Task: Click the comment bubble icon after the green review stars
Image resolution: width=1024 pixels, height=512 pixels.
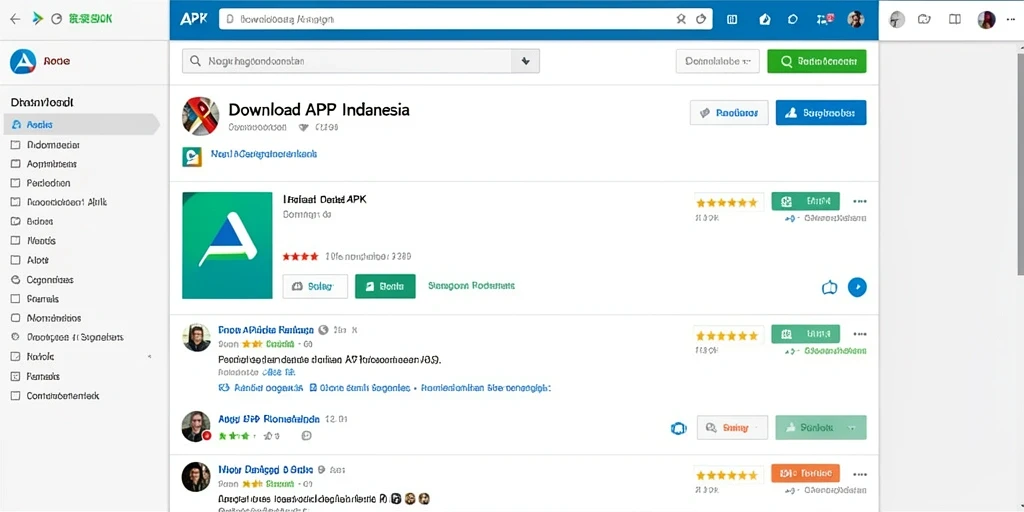Action: pos(307,436)
